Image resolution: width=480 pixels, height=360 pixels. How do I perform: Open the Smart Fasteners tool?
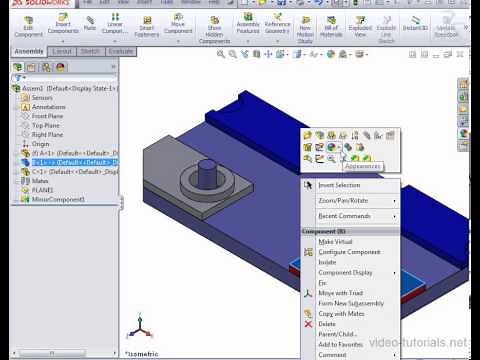coord(147,27)
